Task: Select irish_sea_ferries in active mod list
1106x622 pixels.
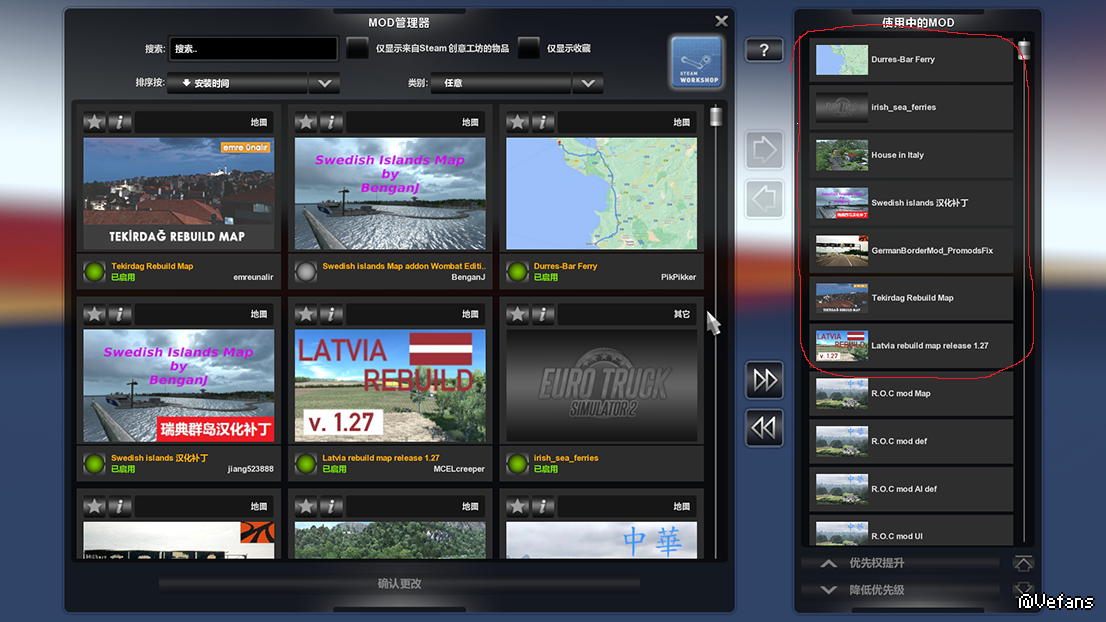Action: 911,107
